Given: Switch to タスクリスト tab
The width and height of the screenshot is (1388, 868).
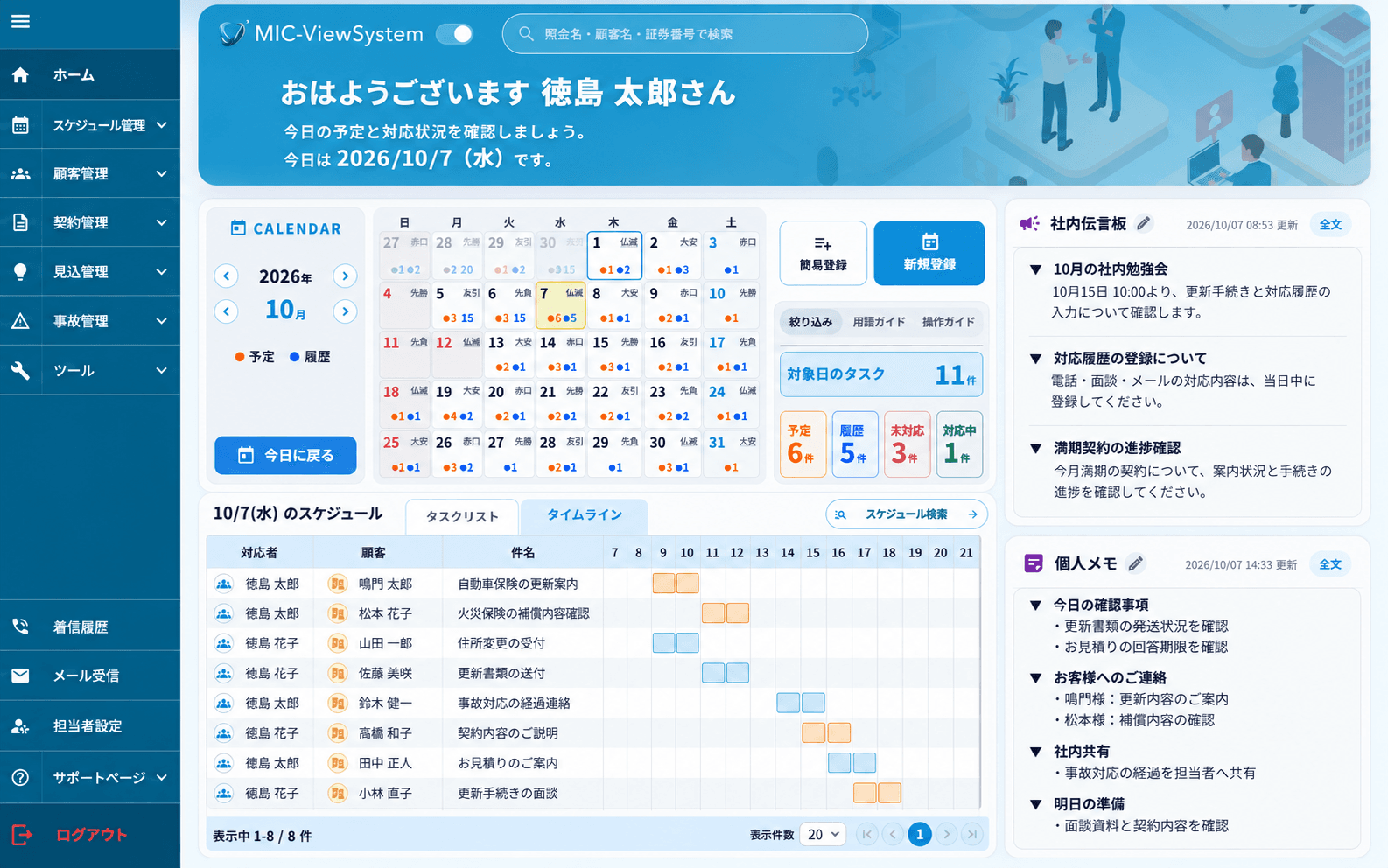Looking at the screenshot, I should tap(462, 516).
